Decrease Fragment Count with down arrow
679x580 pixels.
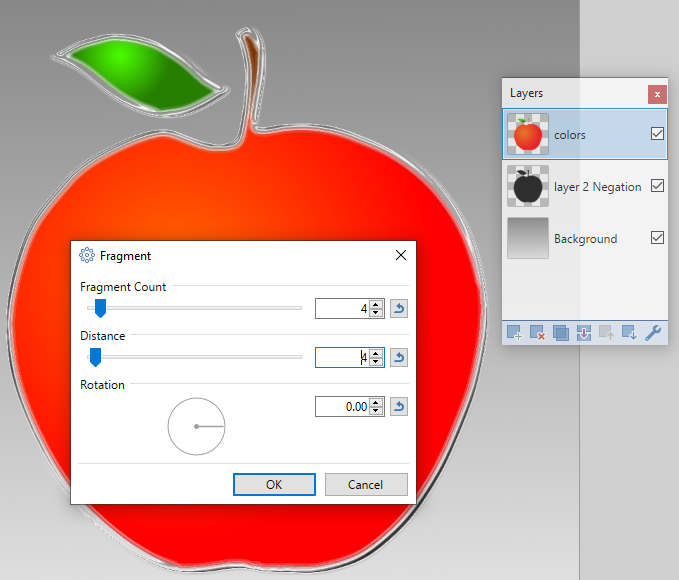(x=376, y=312)
